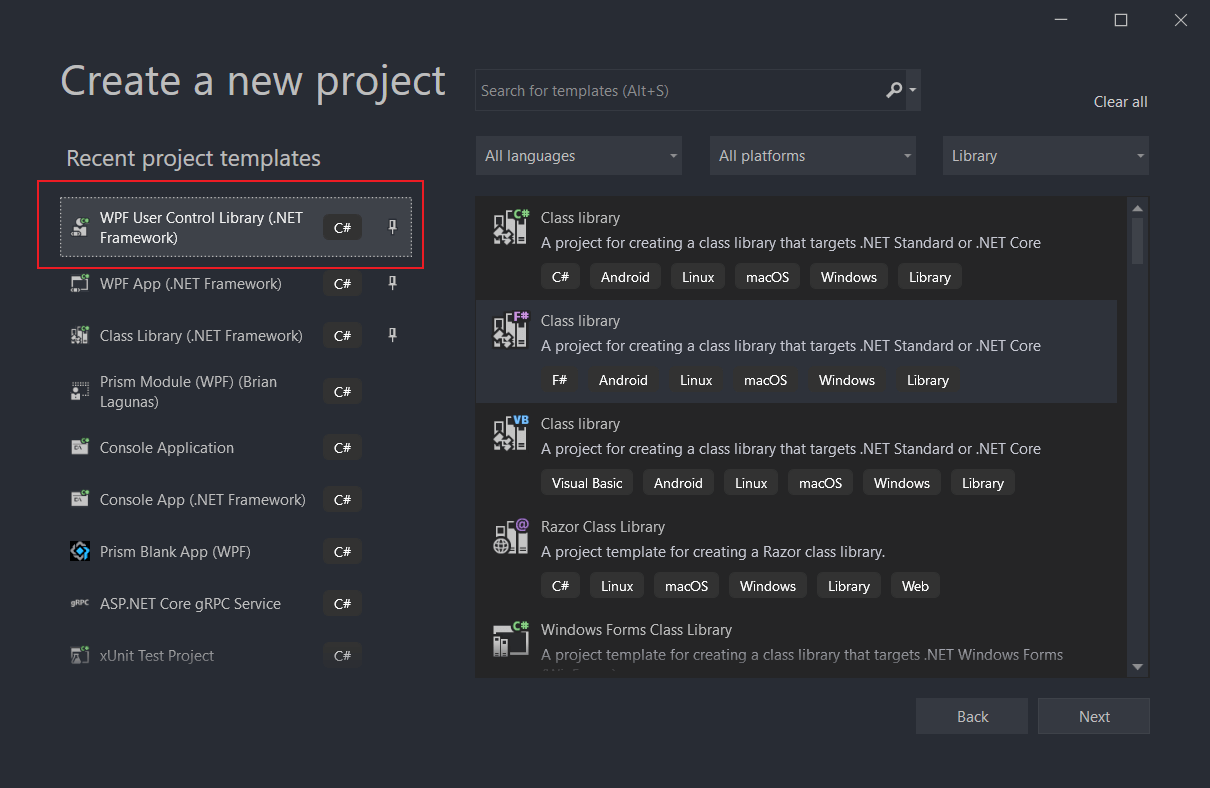Viewport: 1210px width, 788px height.
Task: Pick the F# Class library template icon
Action: tap(510, 330)
